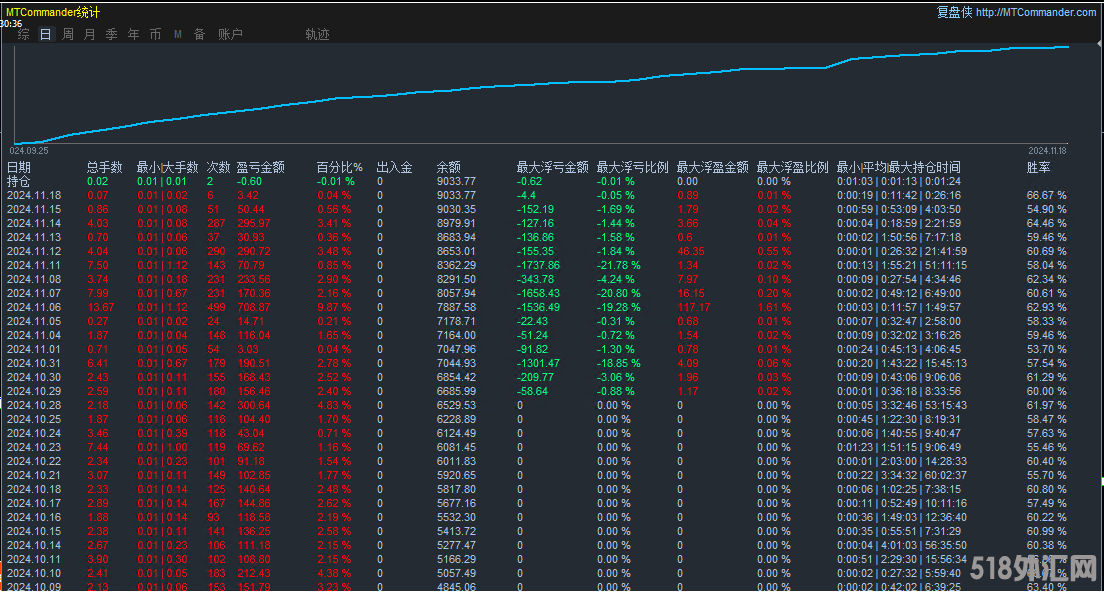Screen dimensions: 1104x592
Task: Open the 季 quarterly tab
Action: (x=111, y=34)
